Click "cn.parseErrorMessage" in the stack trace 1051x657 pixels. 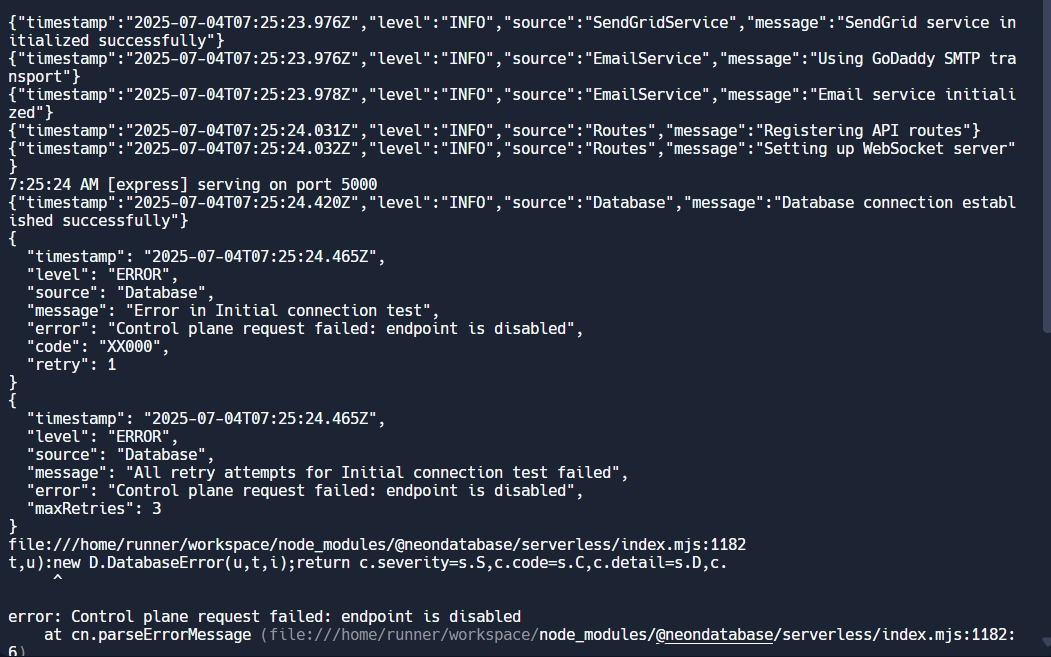coord(161,635)
